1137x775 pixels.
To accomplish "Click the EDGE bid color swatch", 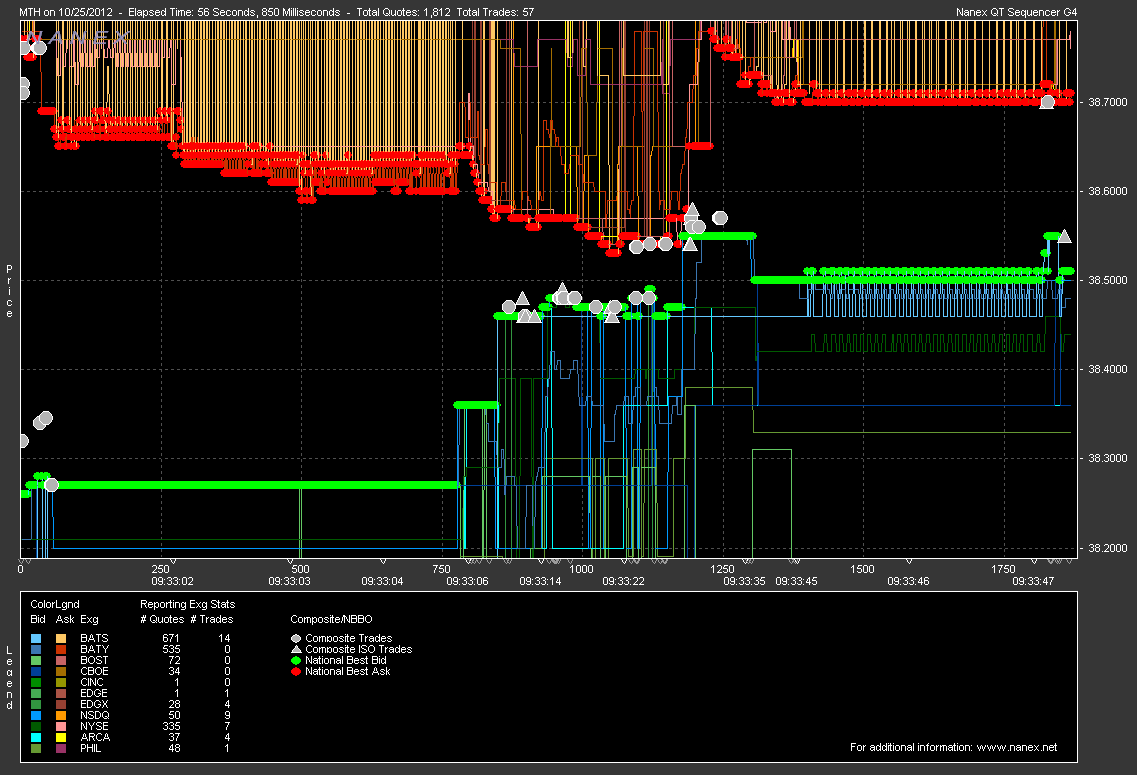I will [36, 693].
